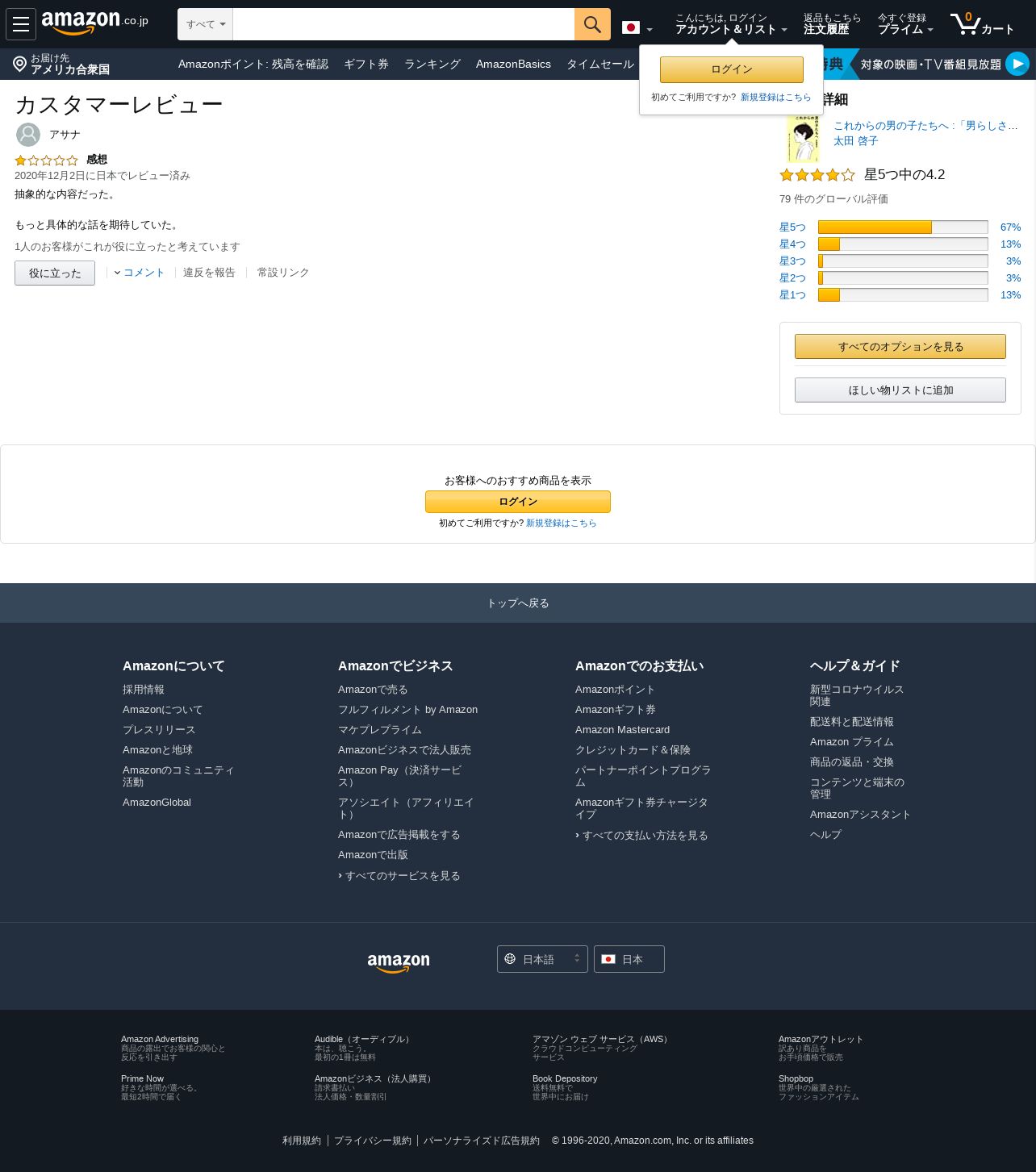Click 新規登録はこちら under recommendations
1036x1172 pixels.
562,523
